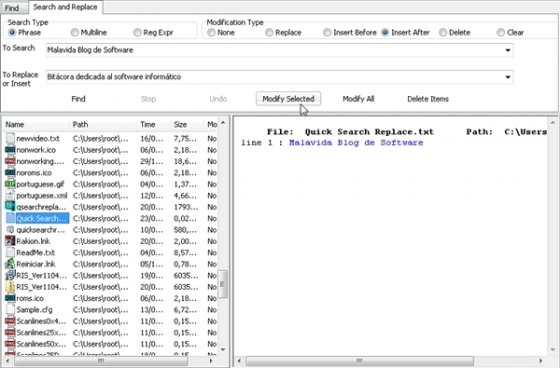Click Modify All button
Image resolution: width=560 pixels, height=368 pixels.
[x=358, y=99]
